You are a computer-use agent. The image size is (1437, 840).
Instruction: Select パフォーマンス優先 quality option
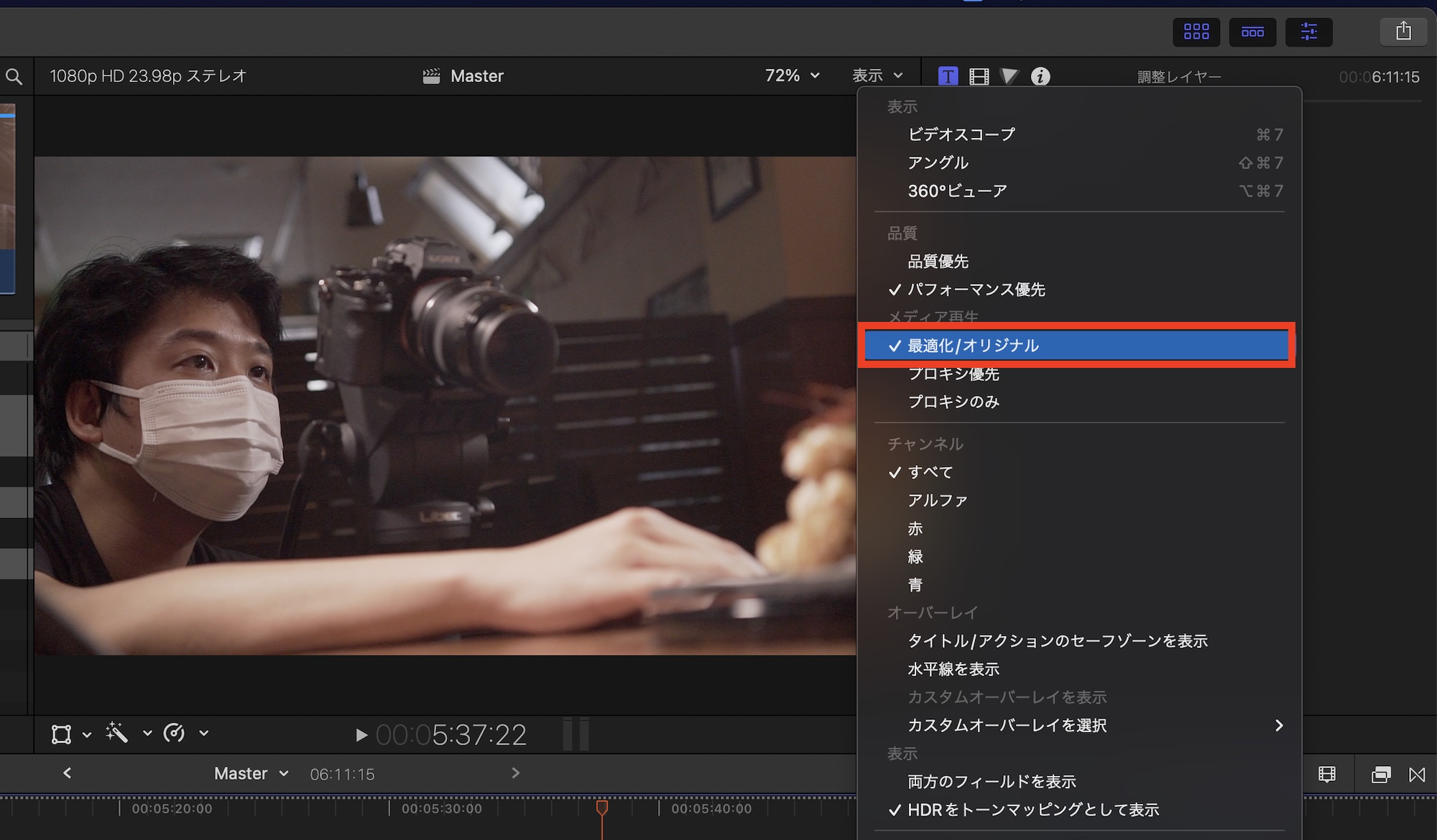point(976,290)
